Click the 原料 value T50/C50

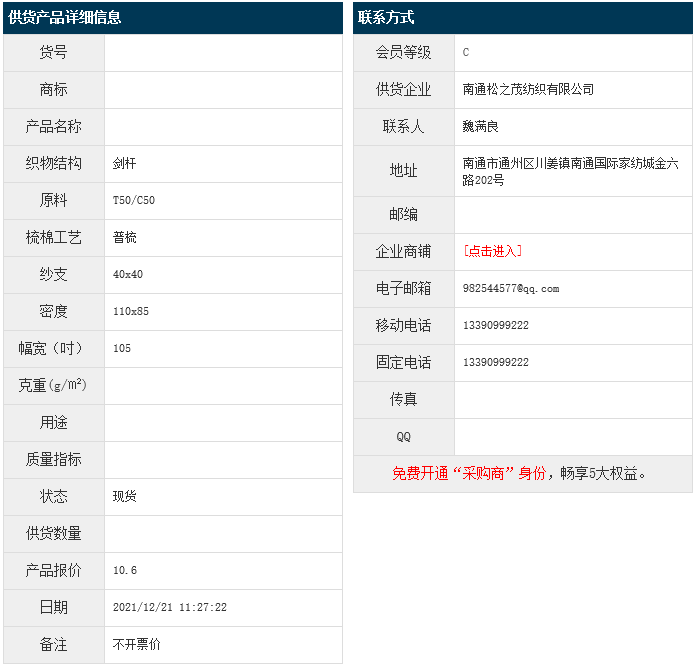pyautogui.click(x=134, y=200)
